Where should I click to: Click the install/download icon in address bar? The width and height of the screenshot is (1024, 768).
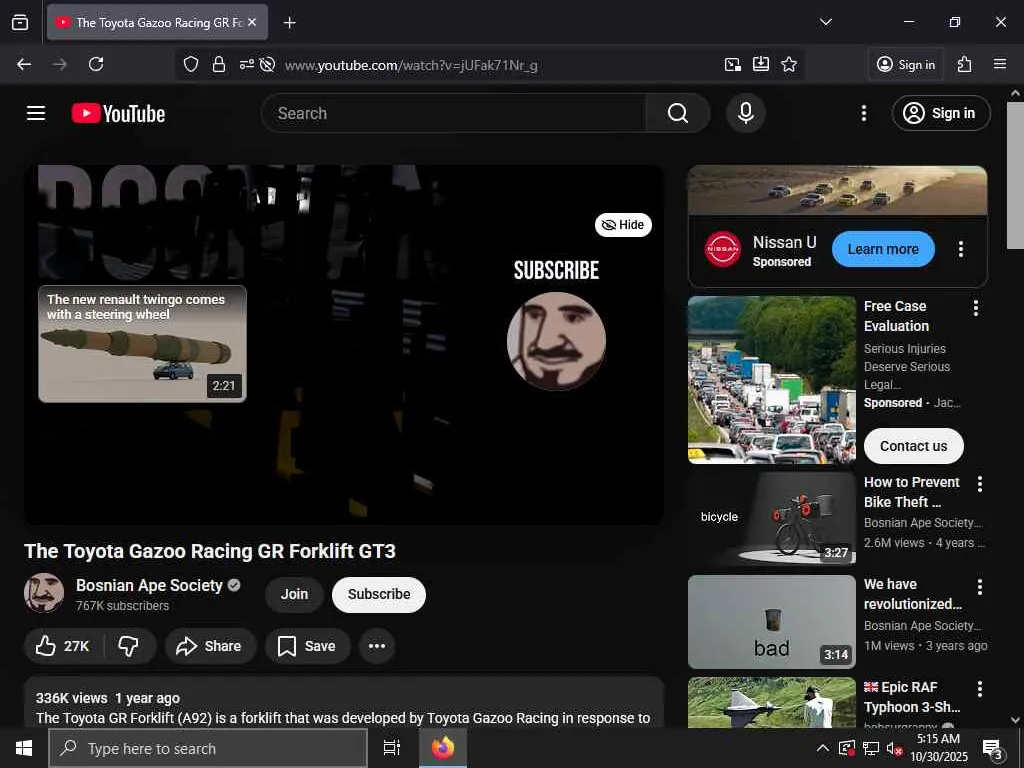761,64
